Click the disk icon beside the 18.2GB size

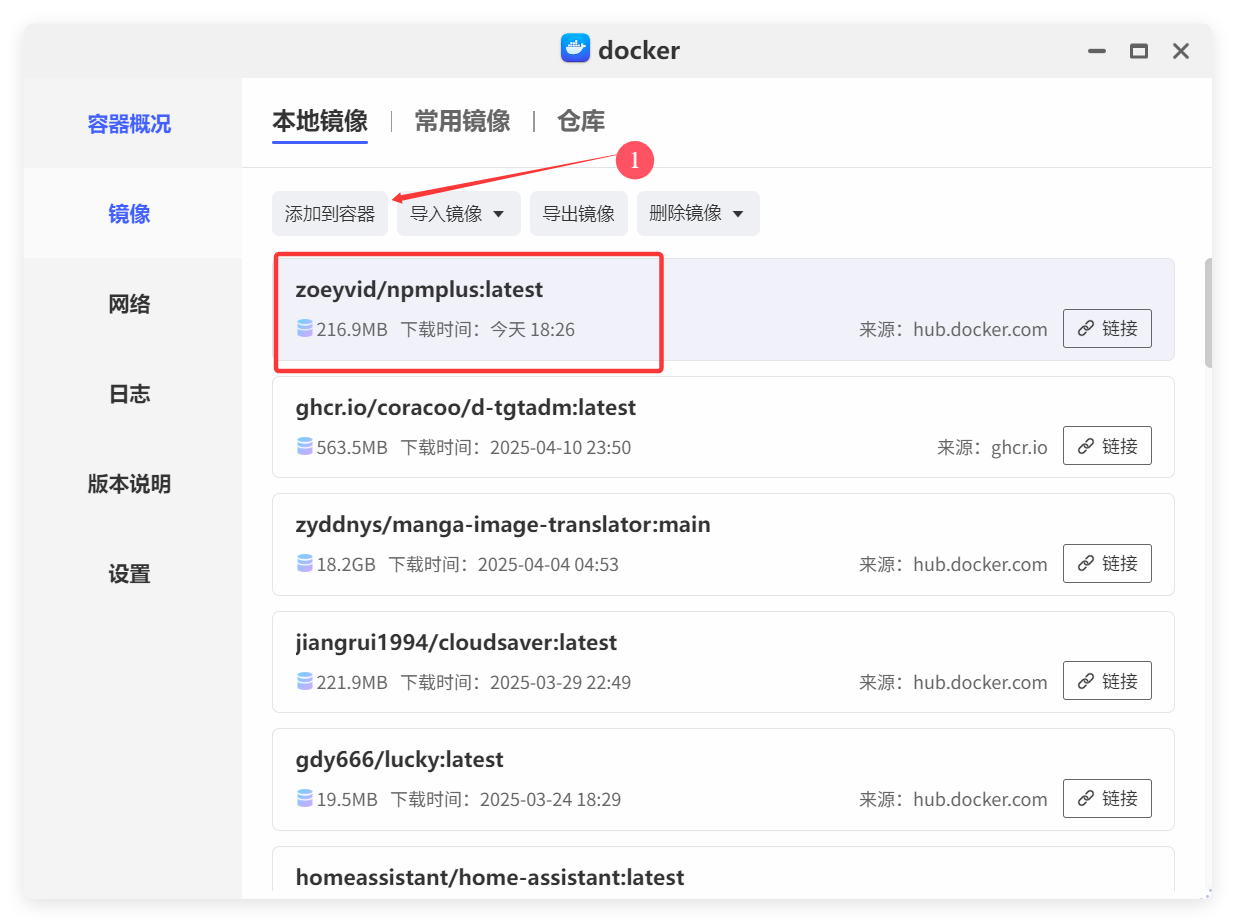point(303,563)
